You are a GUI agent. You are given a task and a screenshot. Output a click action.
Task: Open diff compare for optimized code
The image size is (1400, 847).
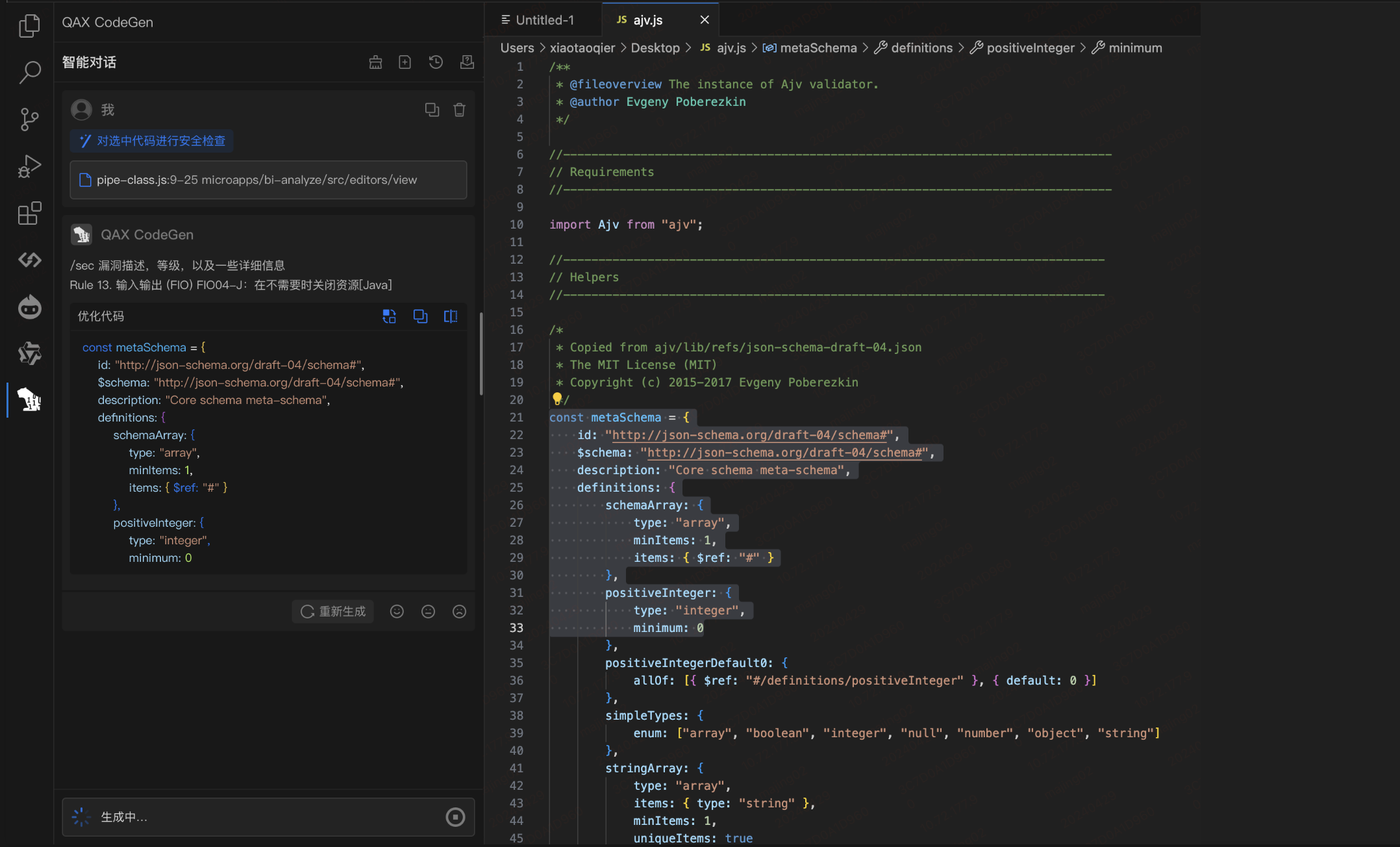click(x=451, y=316)
